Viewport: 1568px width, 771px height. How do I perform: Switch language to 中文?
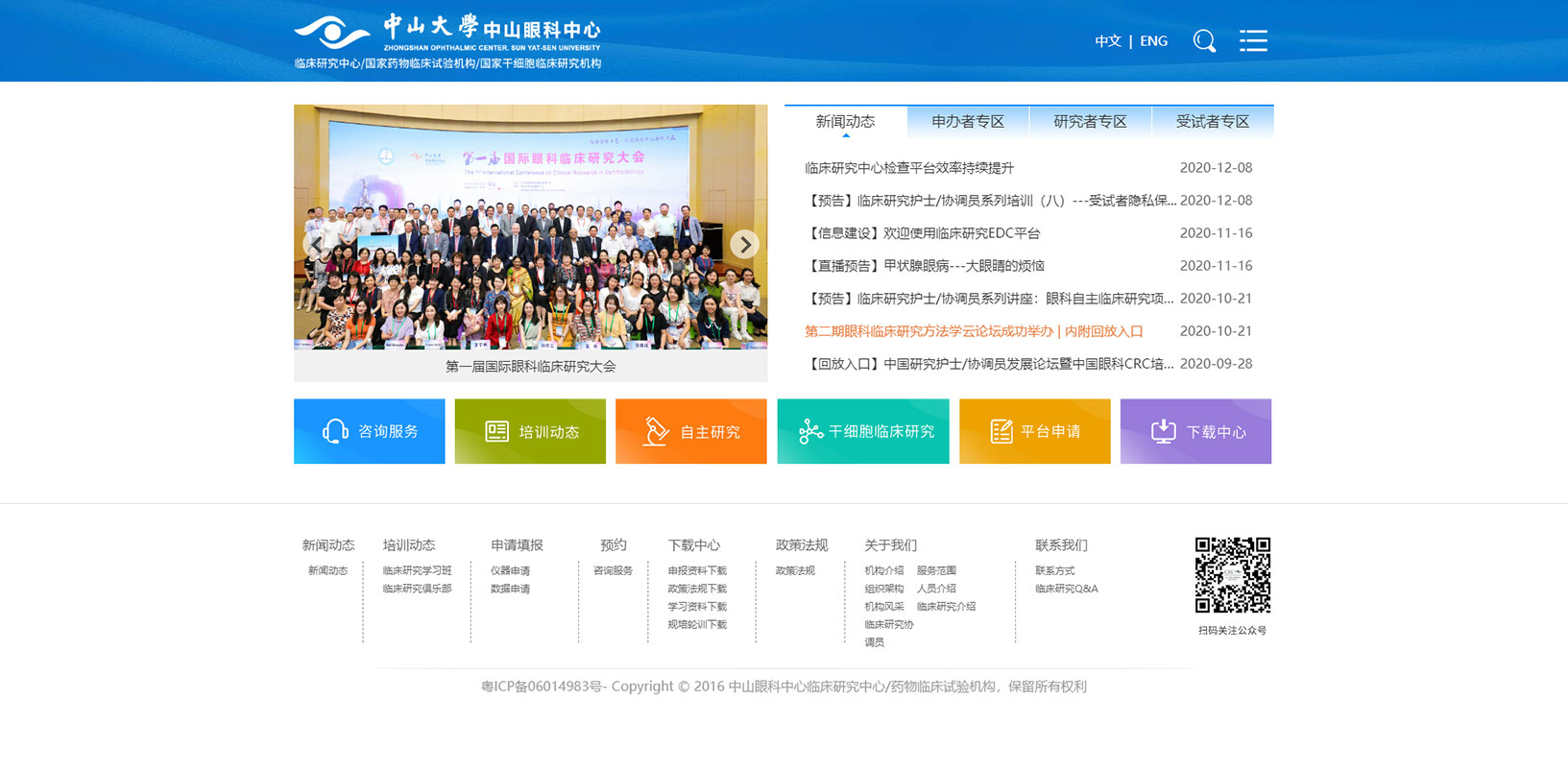1107,41
